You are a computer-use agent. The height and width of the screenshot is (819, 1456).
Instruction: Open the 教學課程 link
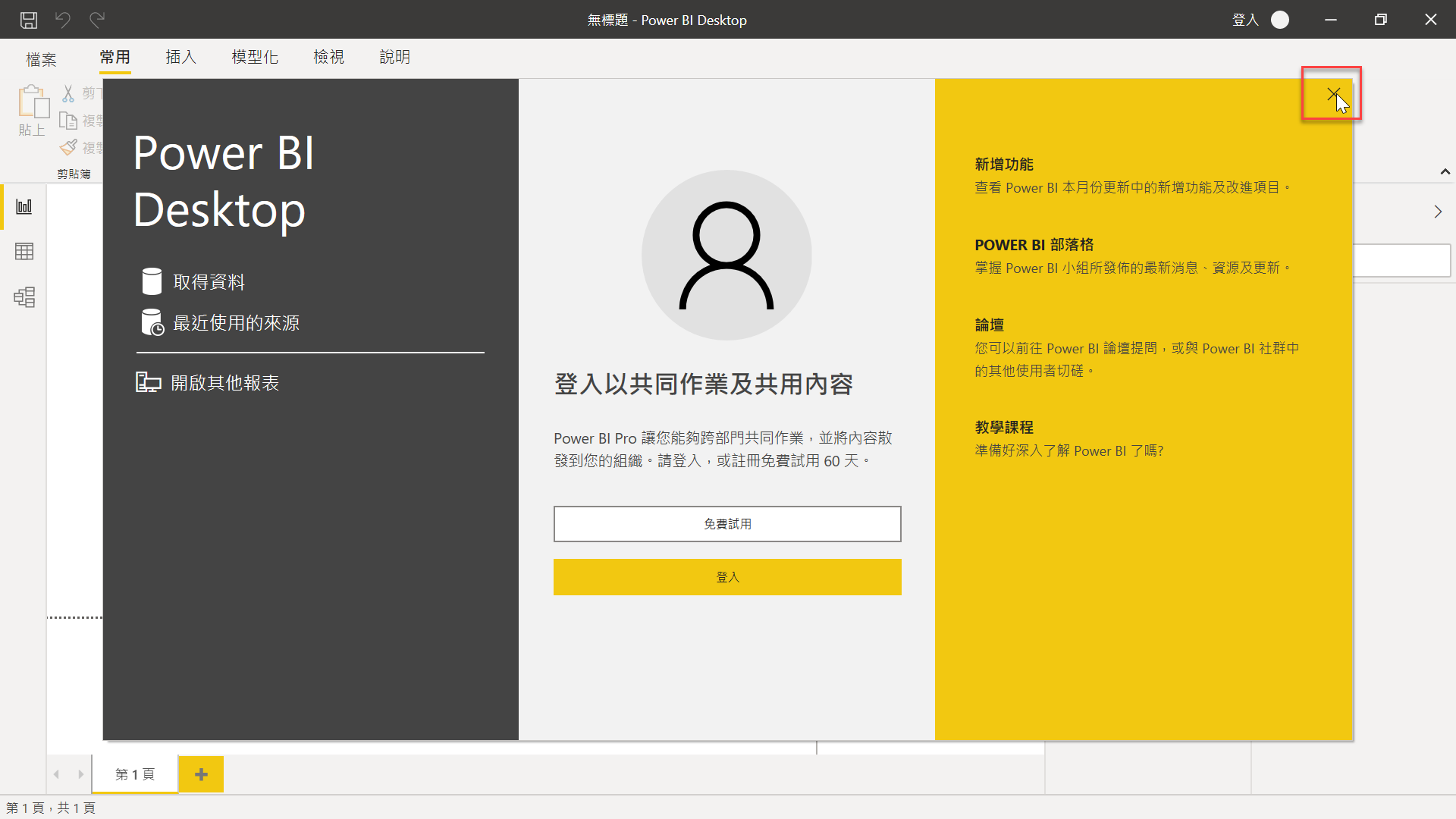(x=1004, y=428)
